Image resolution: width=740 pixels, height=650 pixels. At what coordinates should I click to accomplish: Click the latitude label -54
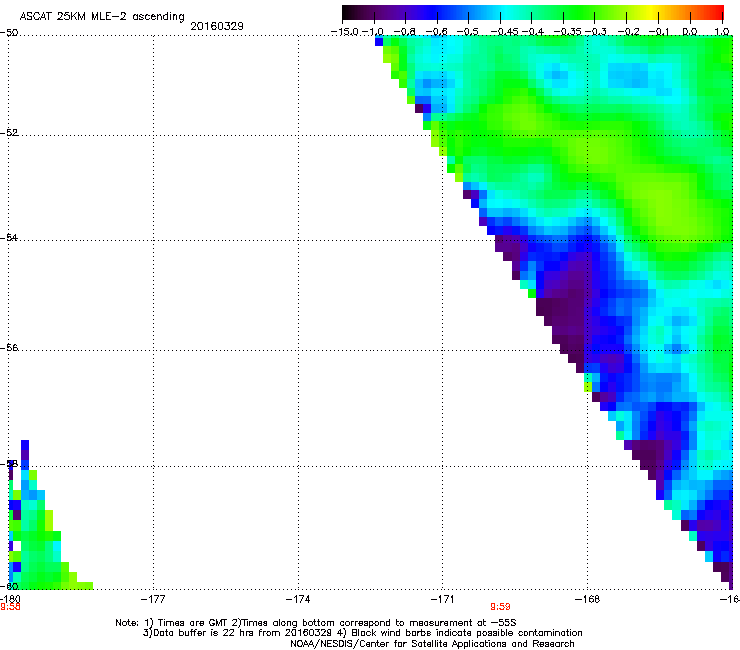9,237
